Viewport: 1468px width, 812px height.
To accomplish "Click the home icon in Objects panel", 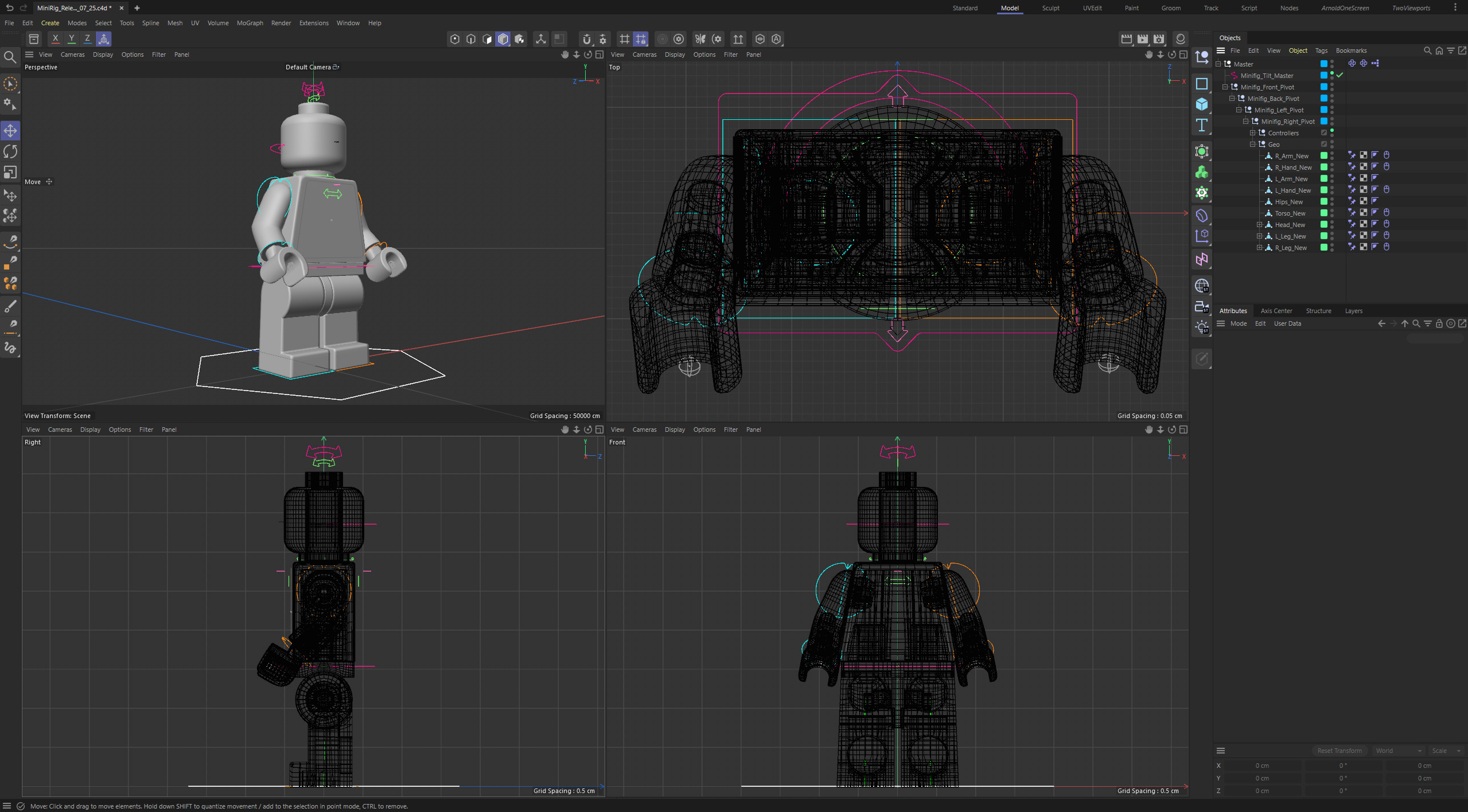I will (1439, 50).
